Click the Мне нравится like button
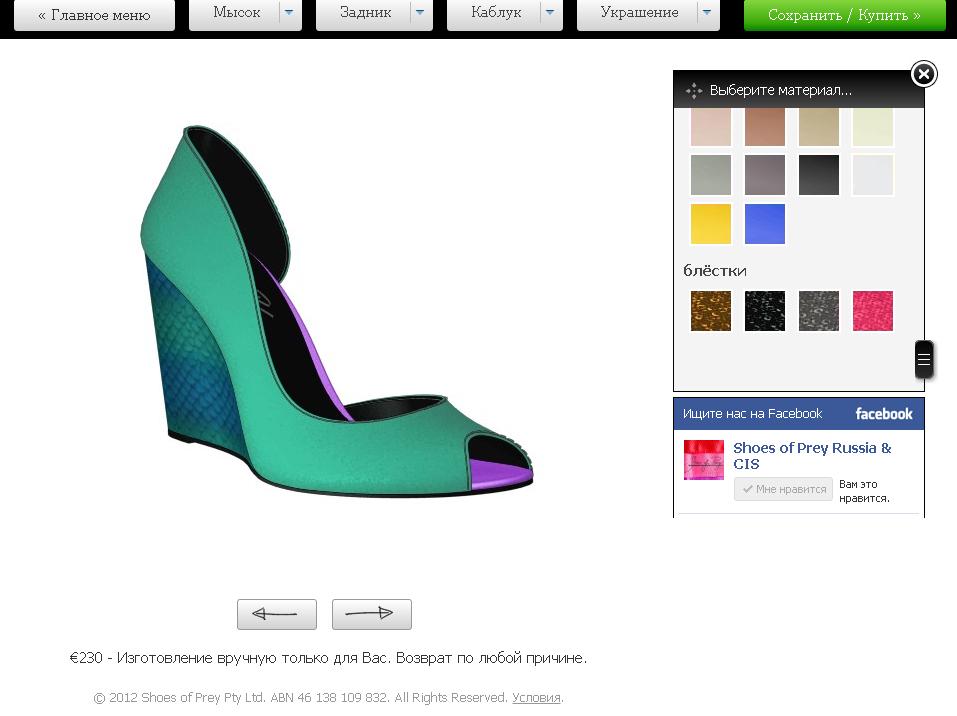Image resolution: width=957 pixels, height=716 pixels. 783,489
